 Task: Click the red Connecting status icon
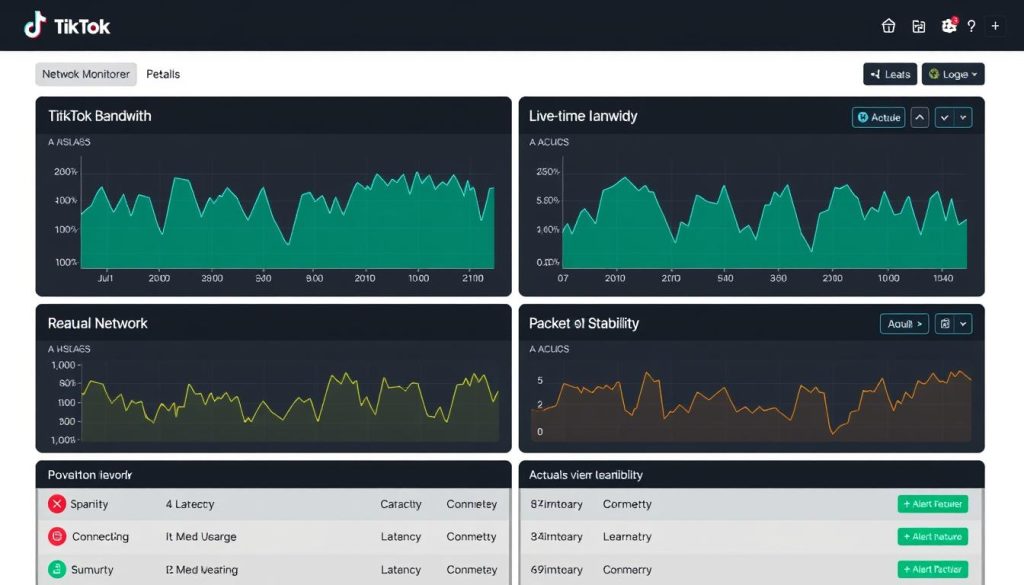(57, 536)
